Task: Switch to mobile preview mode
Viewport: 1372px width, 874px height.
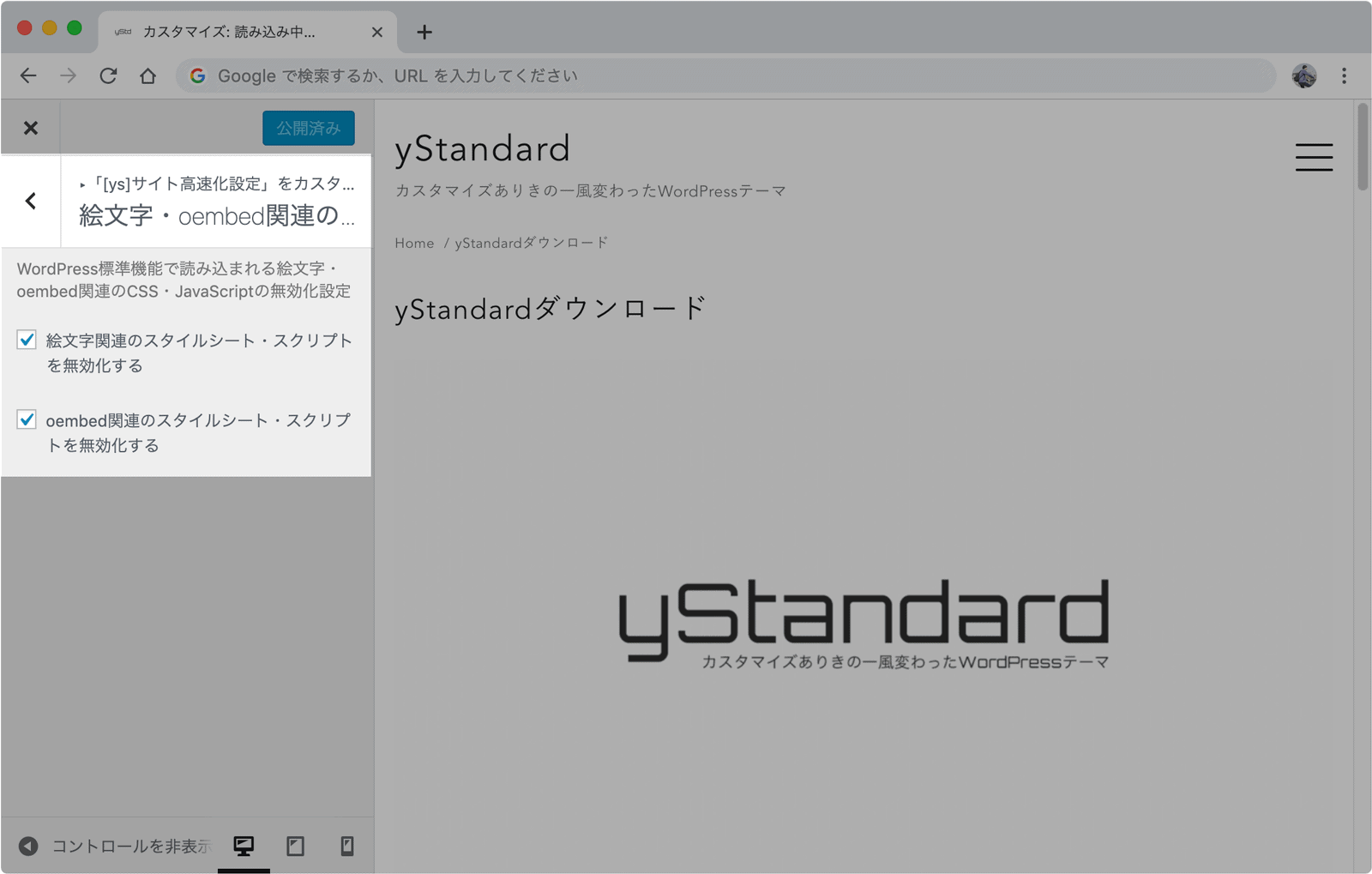Action: (347, 847)
